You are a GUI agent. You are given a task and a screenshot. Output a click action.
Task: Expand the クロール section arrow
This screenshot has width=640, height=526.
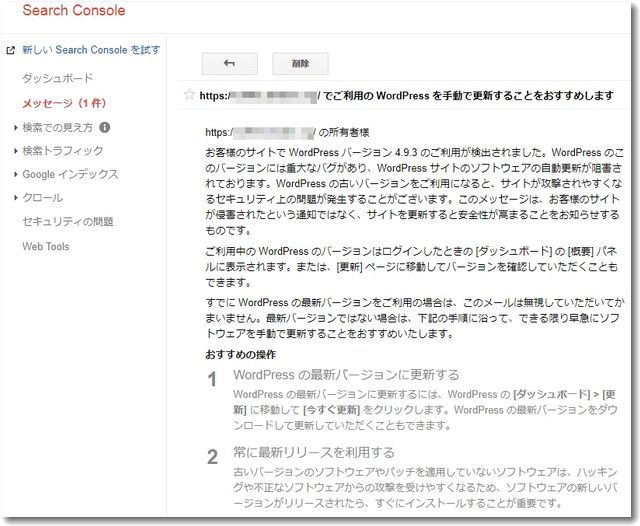(16, 198)
